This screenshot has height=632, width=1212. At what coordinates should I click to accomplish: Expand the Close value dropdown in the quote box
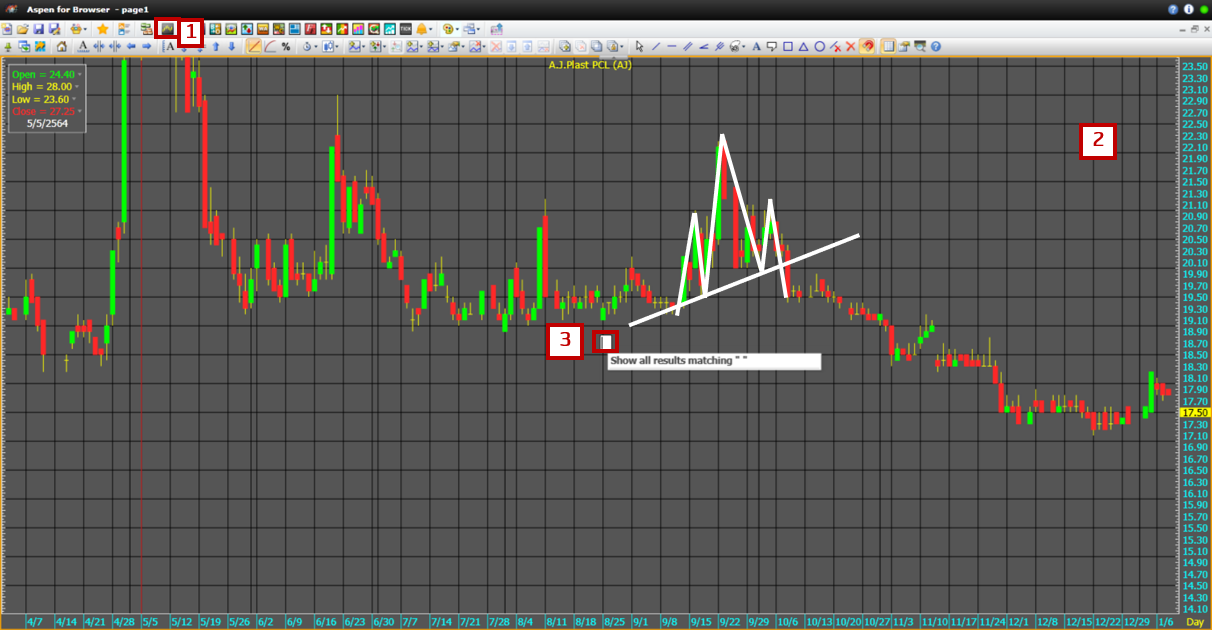click(79, 112)
